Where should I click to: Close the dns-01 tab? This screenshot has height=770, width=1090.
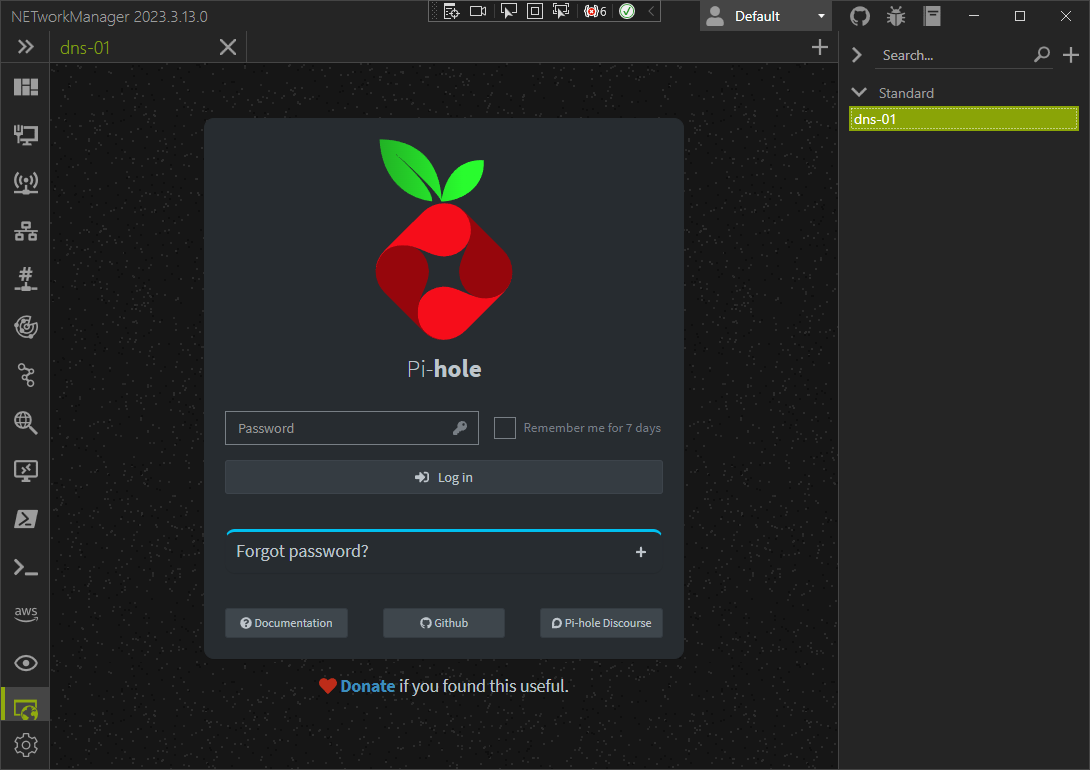tap(228, 47)
